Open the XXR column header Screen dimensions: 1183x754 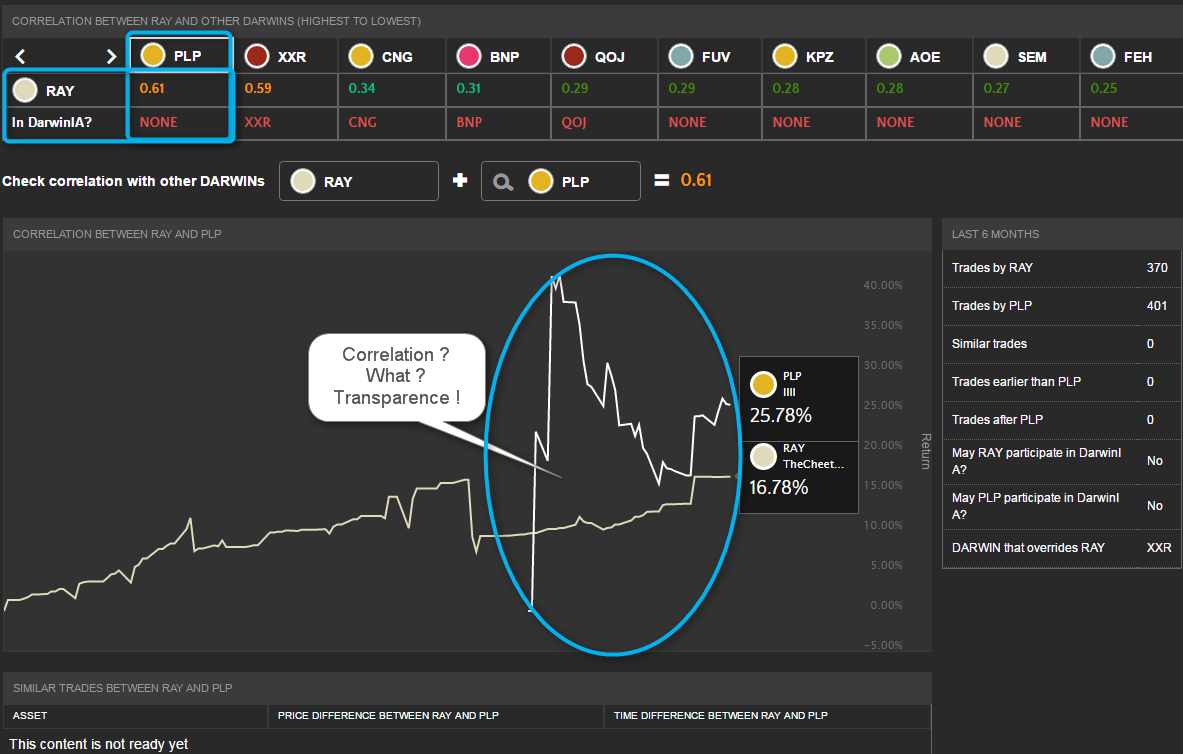(285, 56)
